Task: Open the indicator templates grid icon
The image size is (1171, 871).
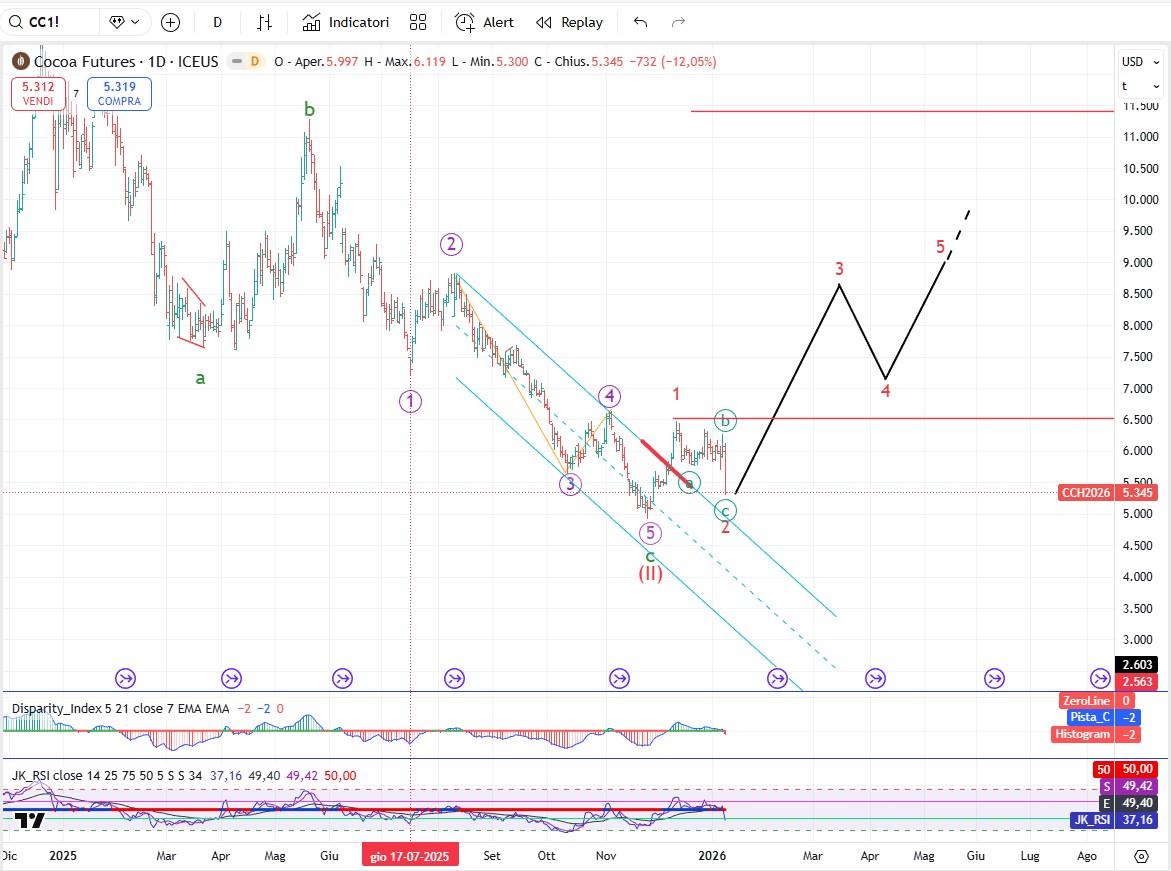Action: point(418,22)
